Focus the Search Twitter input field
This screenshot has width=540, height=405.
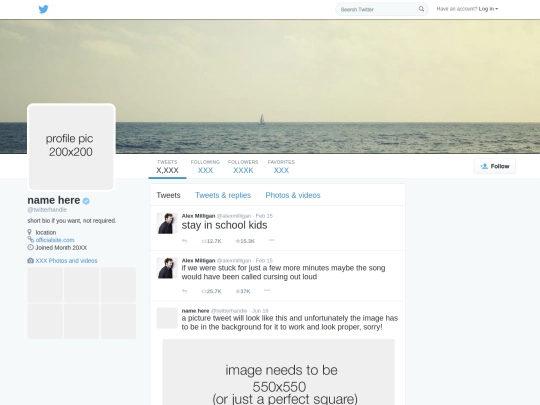point(382,9)
